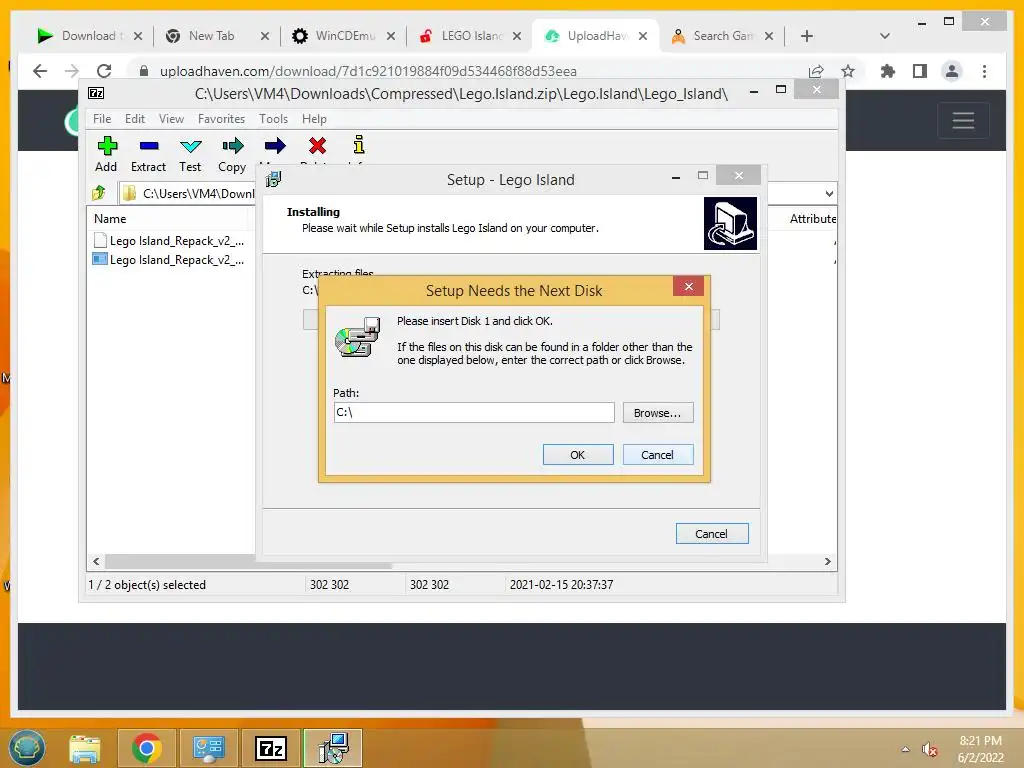Click the '1 / 2 object(s) selected' status text
1024x768 pixels.
[x=147, y=584]
